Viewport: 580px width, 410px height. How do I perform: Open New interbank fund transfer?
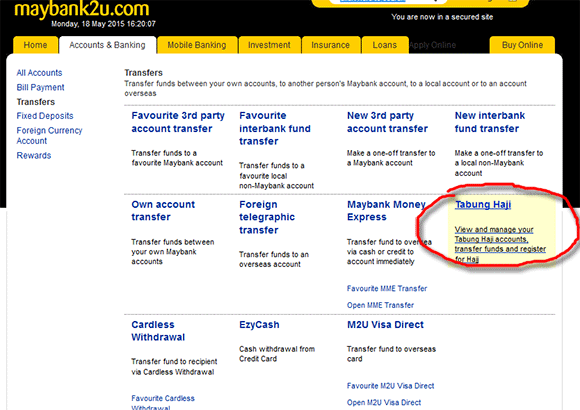click(490, 122)
